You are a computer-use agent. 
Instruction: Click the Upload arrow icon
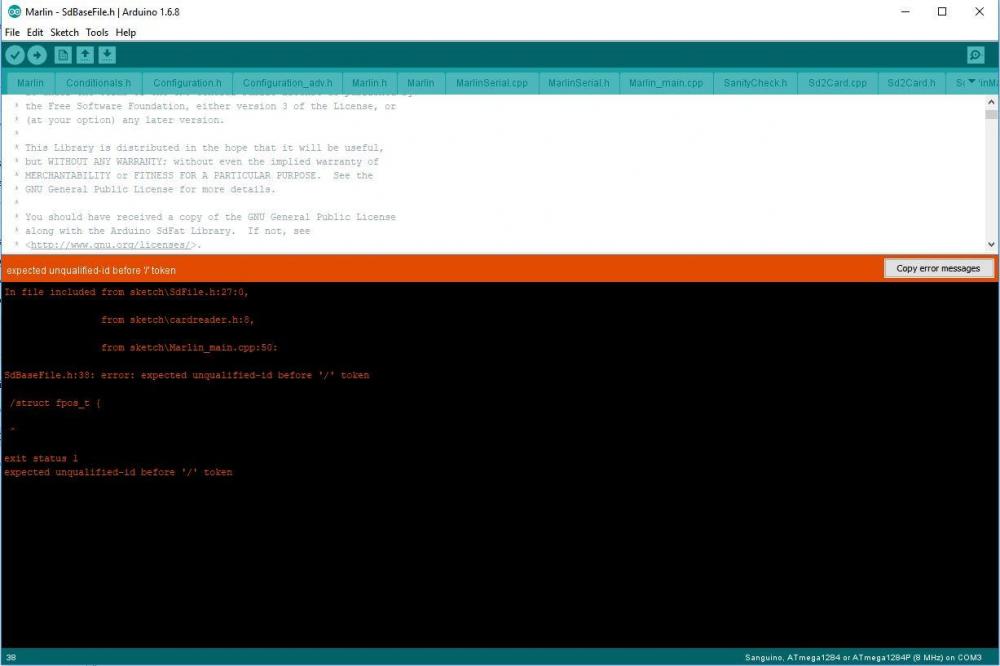pyautogui.click(x=37, y=56)
